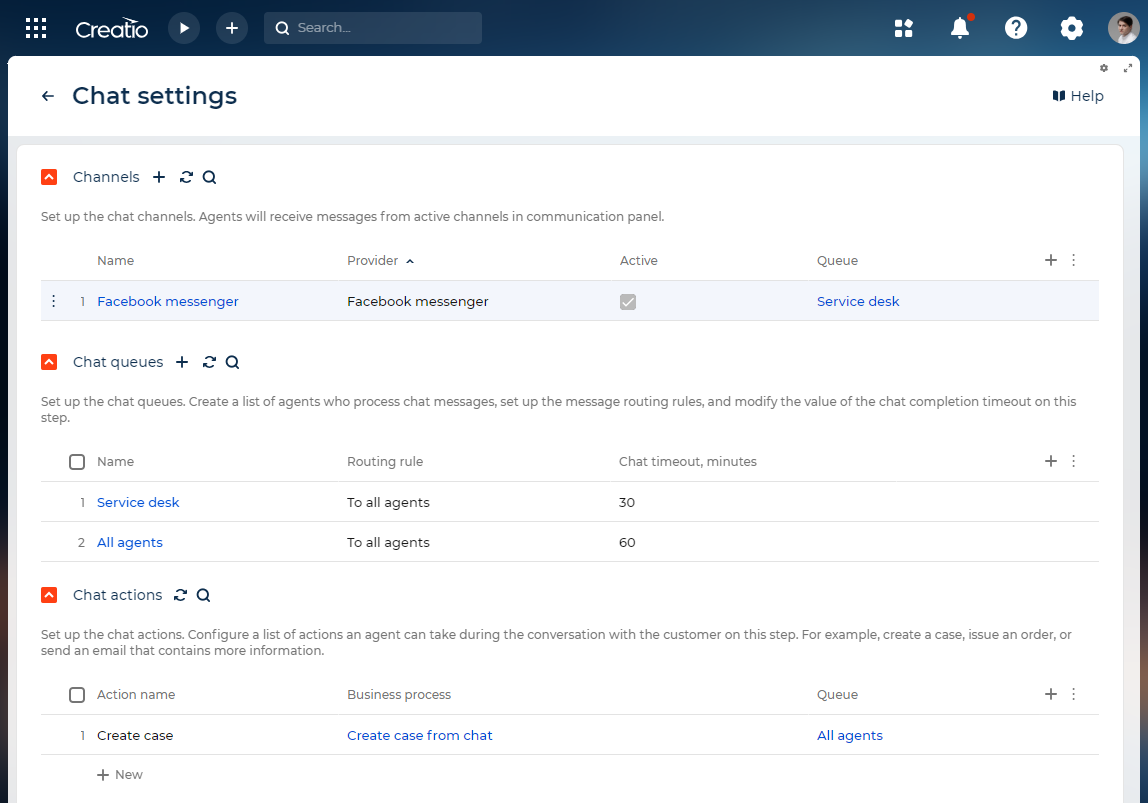Click New to add a chat action
Screen dimensions: 1148x803
(x=119, y=774)
